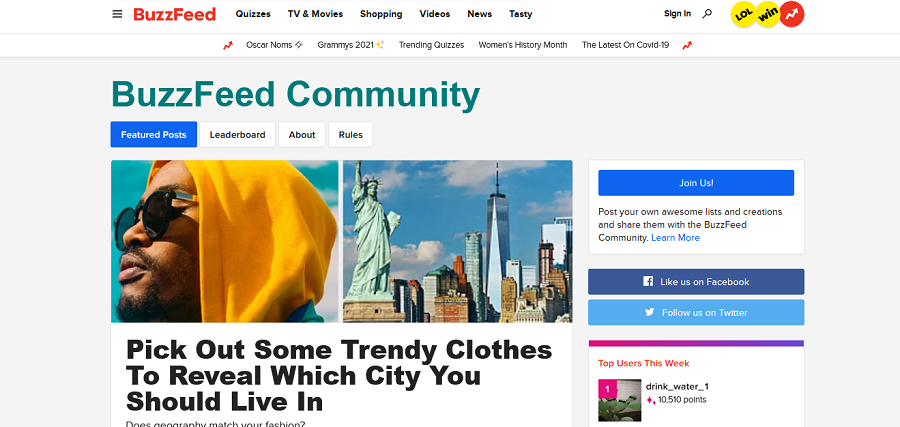Click Follow us on Twitter button
The image size is (900, 427).
pyautogui.click(x=696, y=313)
